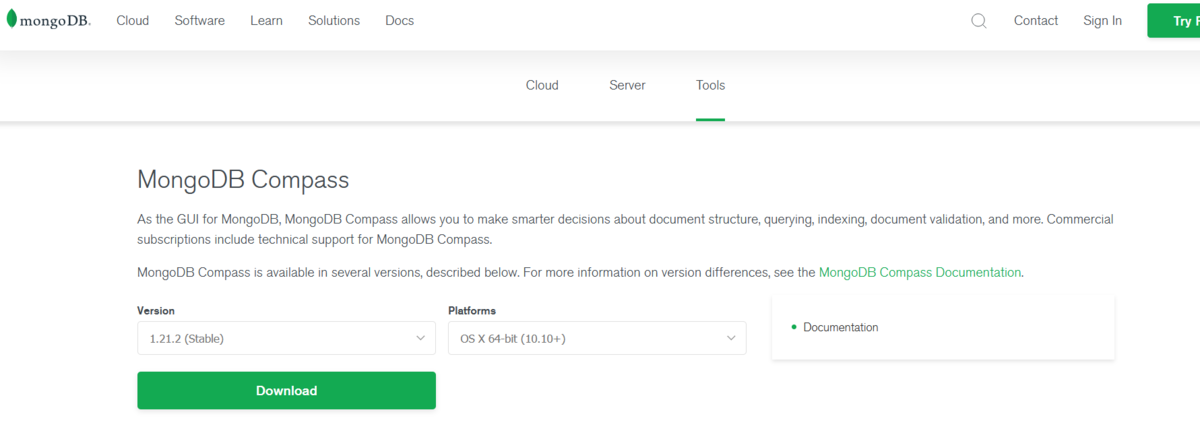Open the Solutions menu
The image size is (1200, 441).
pos(334,20)
